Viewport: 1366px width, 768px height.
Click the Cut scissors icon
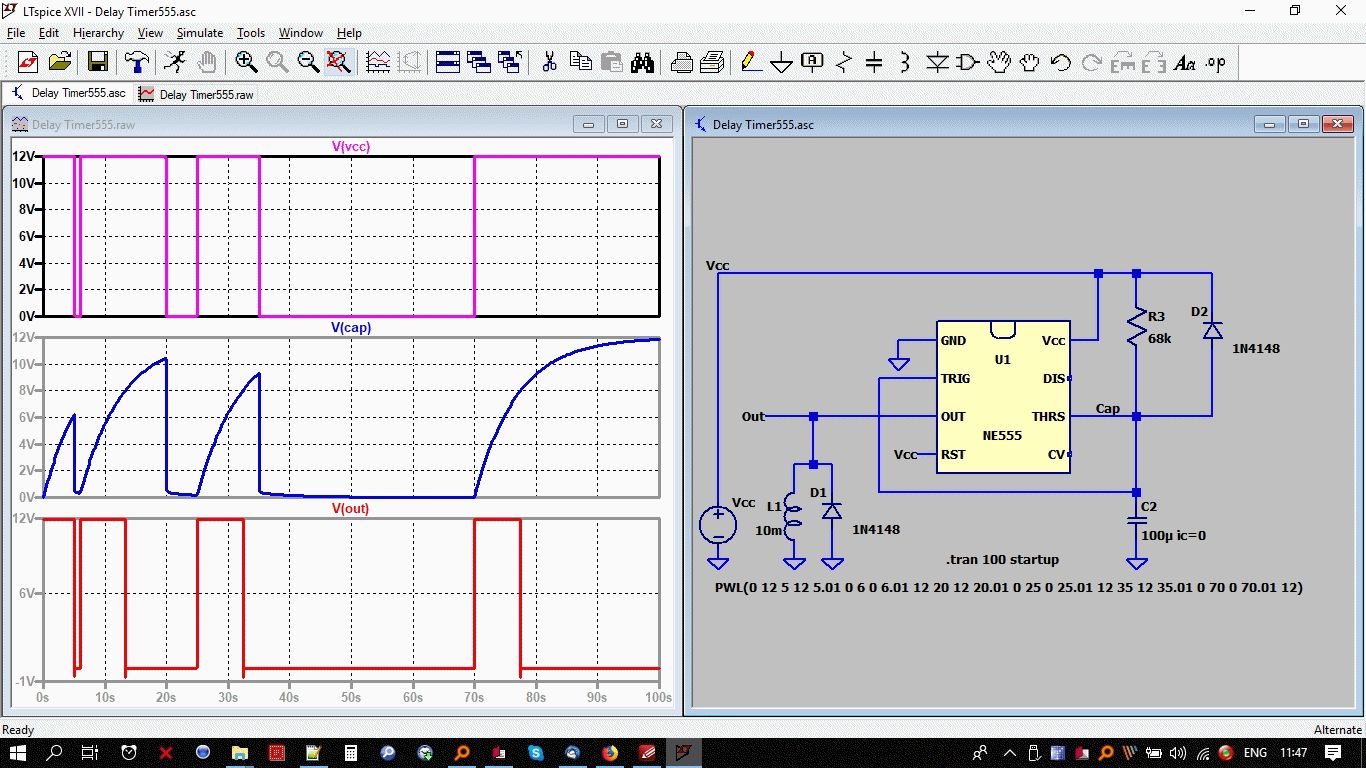pos(549,62)
